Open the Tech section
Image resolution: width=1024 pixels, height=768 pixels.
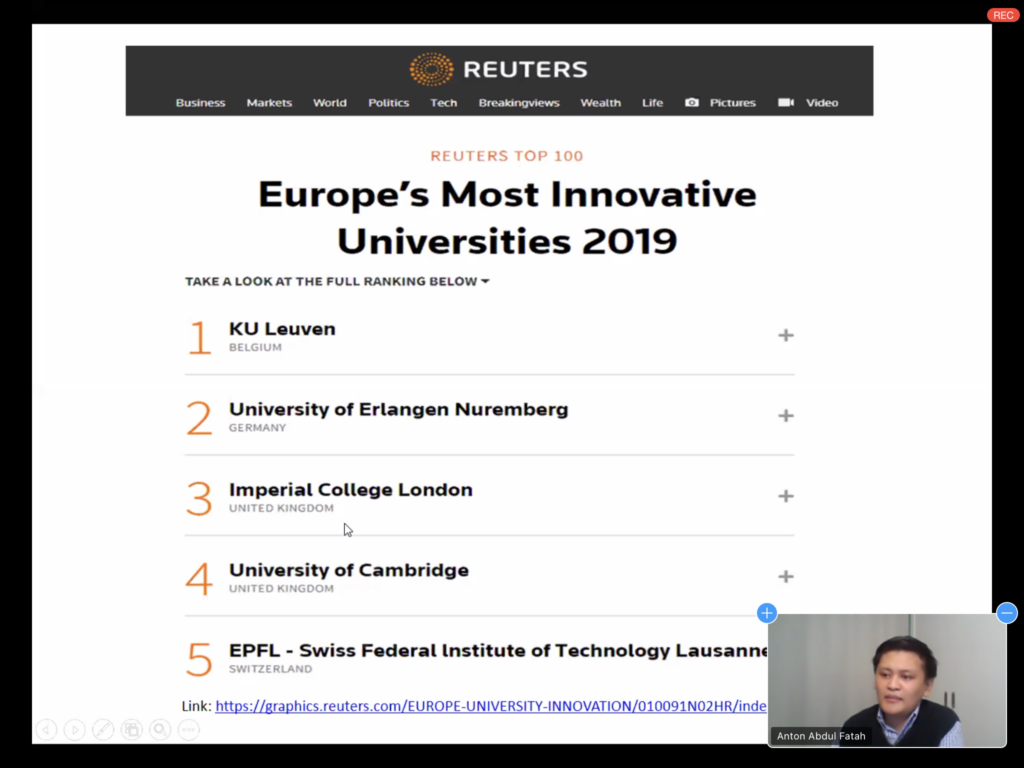[x=443, y=103]
